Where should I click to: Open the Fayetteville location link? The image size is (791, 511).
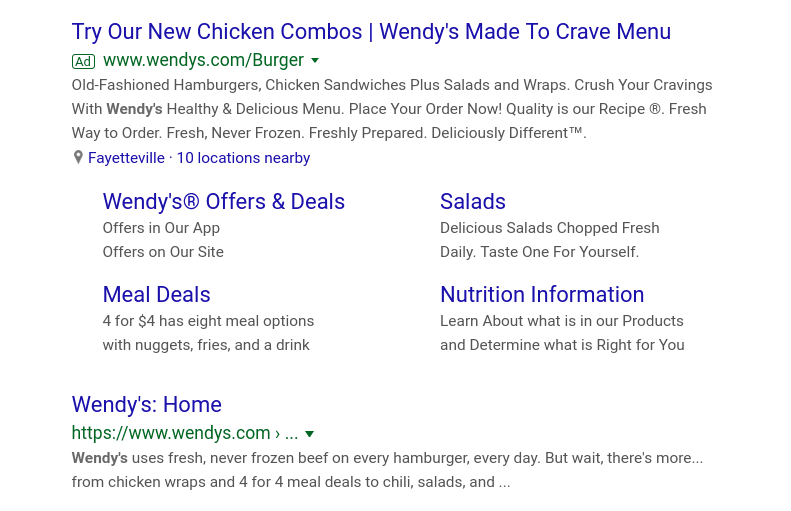coord(126,158)
